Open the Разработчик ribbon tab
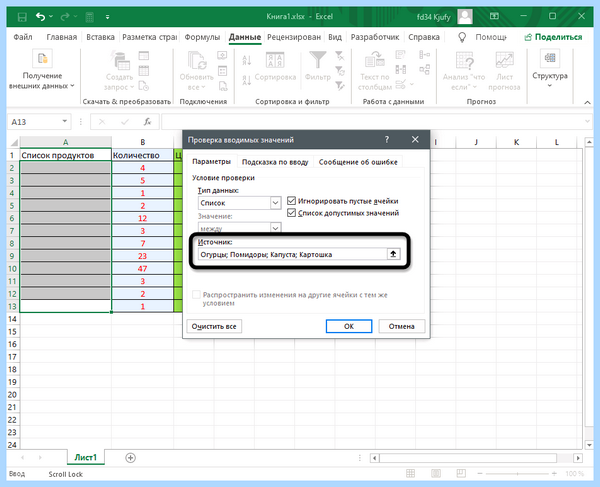600x487 pixels. tap(375, 37)
